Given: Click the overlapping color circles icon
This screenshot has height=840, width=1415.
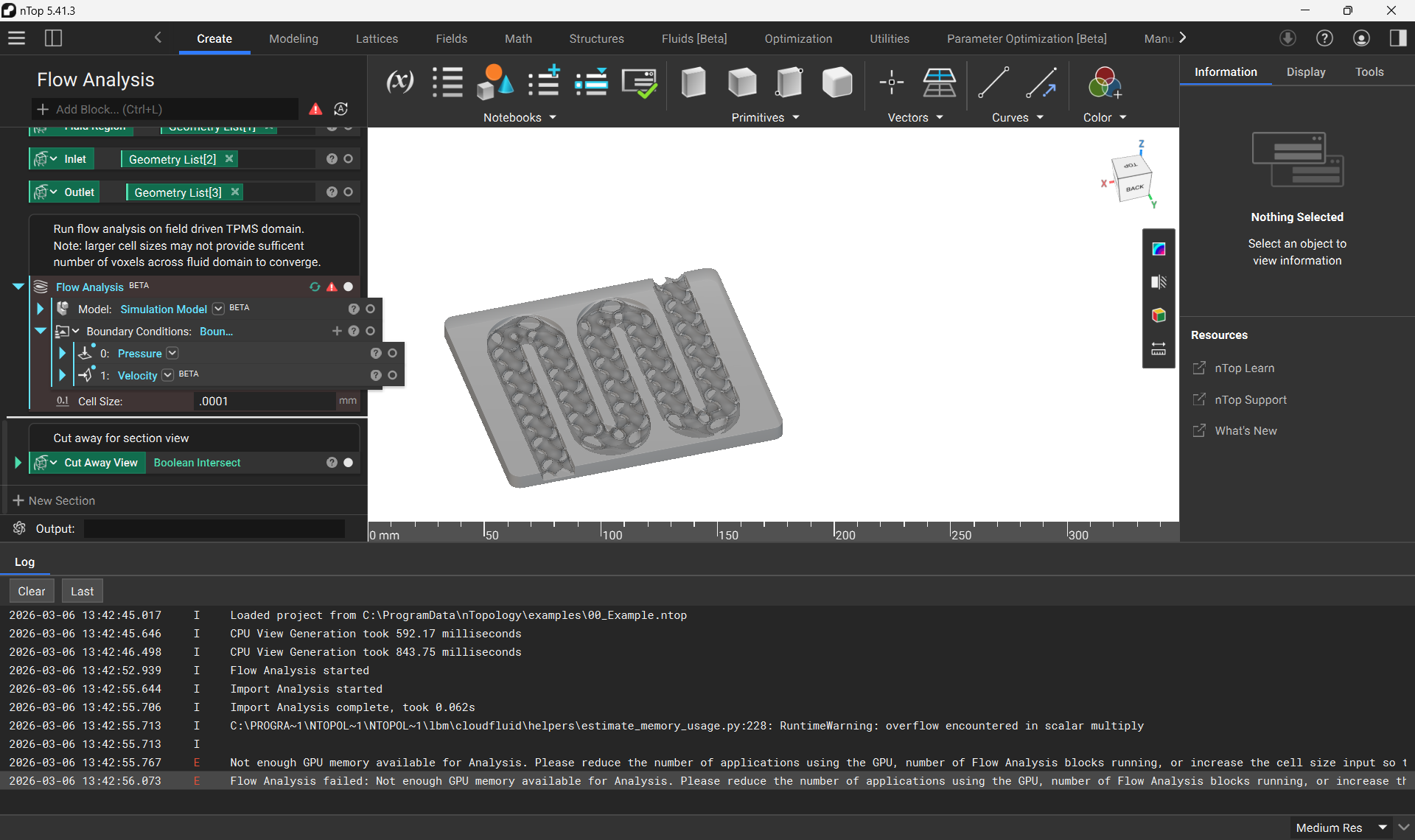Looking at the screenshot, I should point(1105,81).
